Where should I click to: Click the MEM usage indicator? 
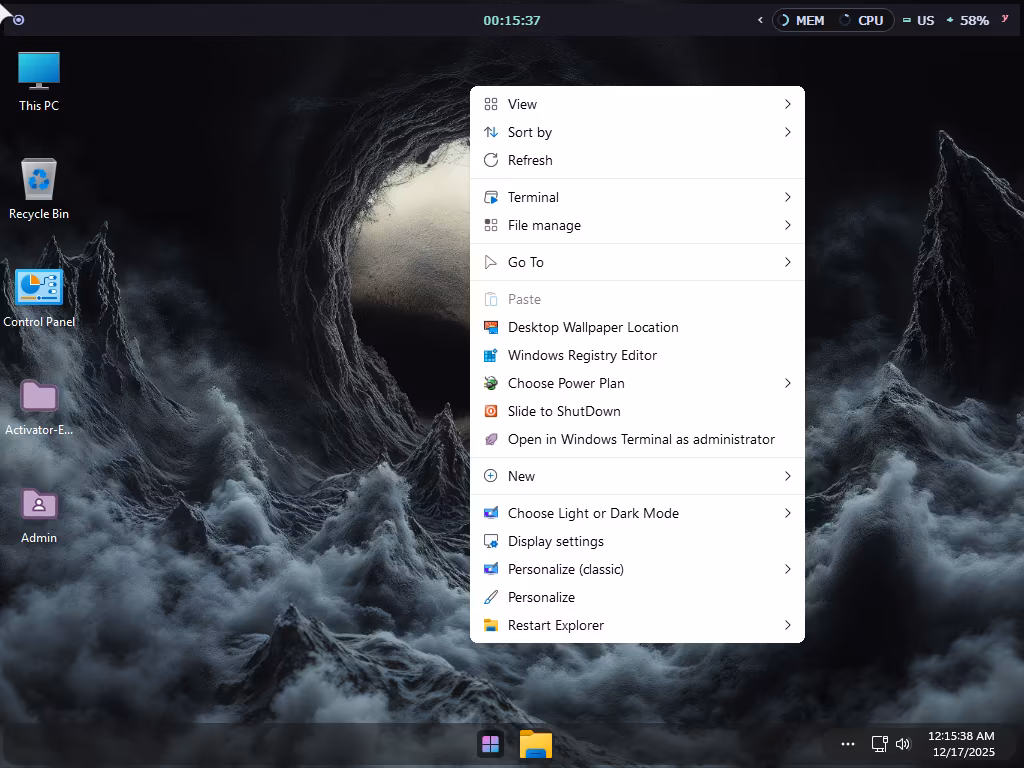click(802, 20)
